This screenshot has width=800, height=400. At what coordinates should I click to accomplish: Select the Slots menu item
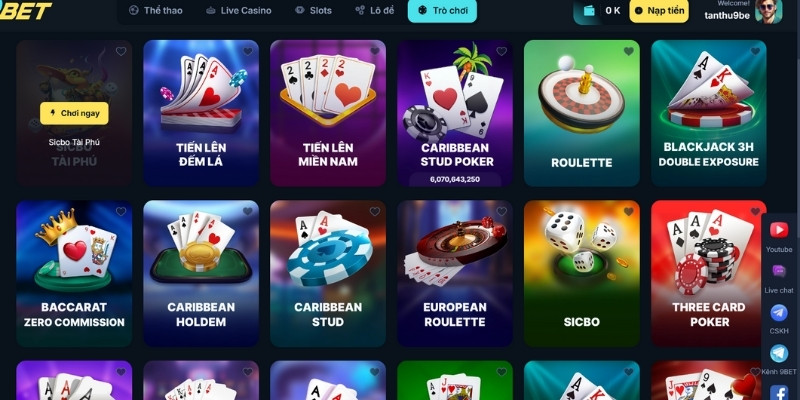tap(314, 10)
